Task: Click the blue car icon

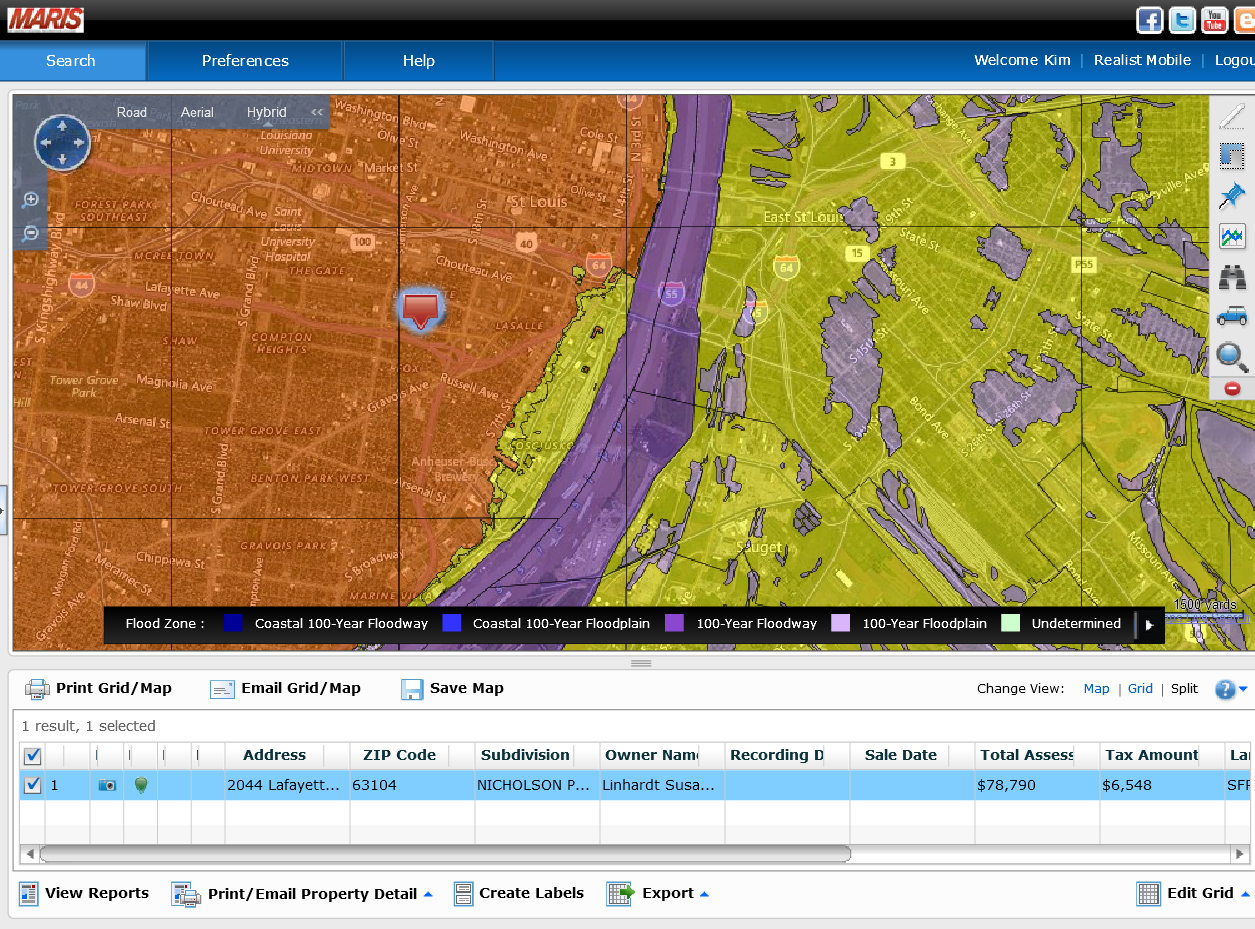Action: (x=1232, y=317)
